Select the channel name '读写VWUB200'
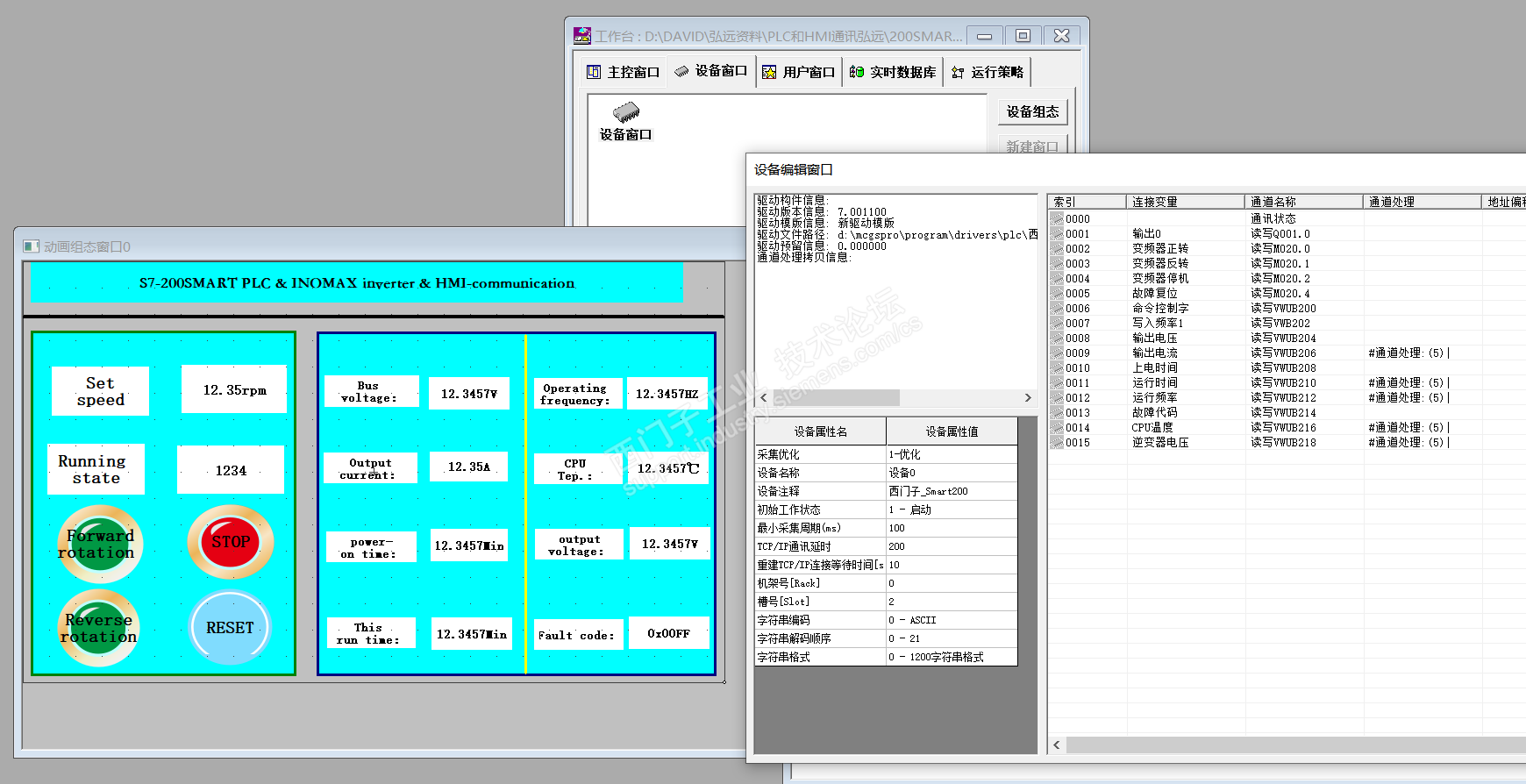Viewport: 1526px width, 784px height. 1283,309
